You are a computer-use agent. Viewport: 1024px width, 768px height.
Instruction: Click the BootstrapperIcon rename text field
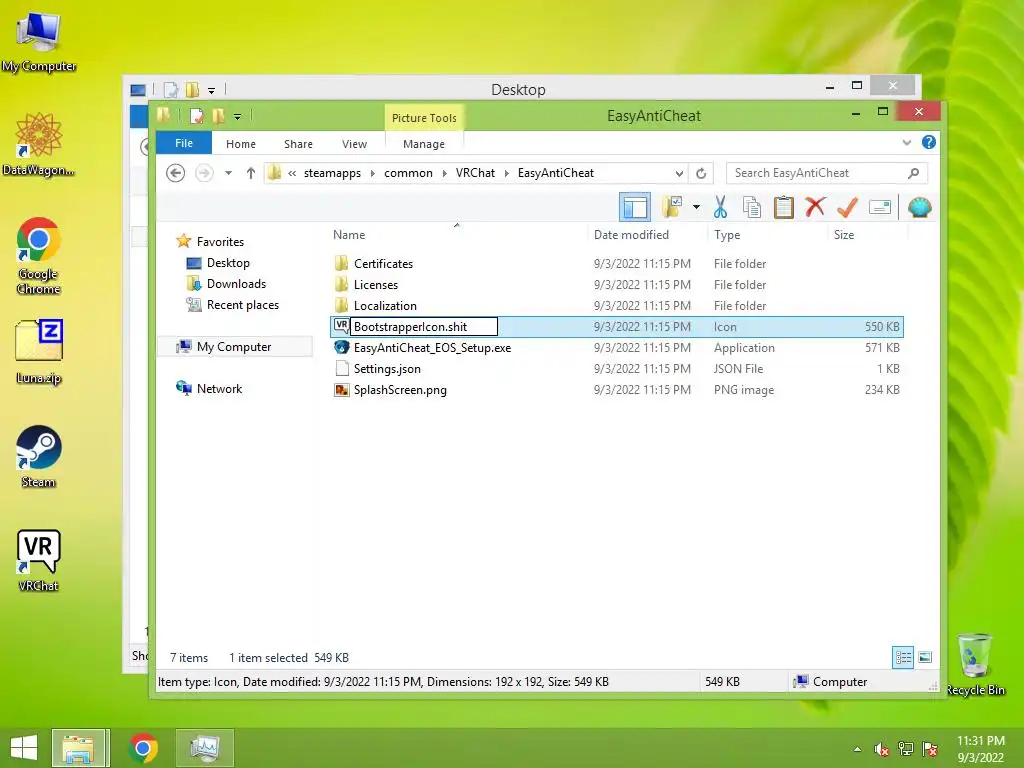pos(424,327)
